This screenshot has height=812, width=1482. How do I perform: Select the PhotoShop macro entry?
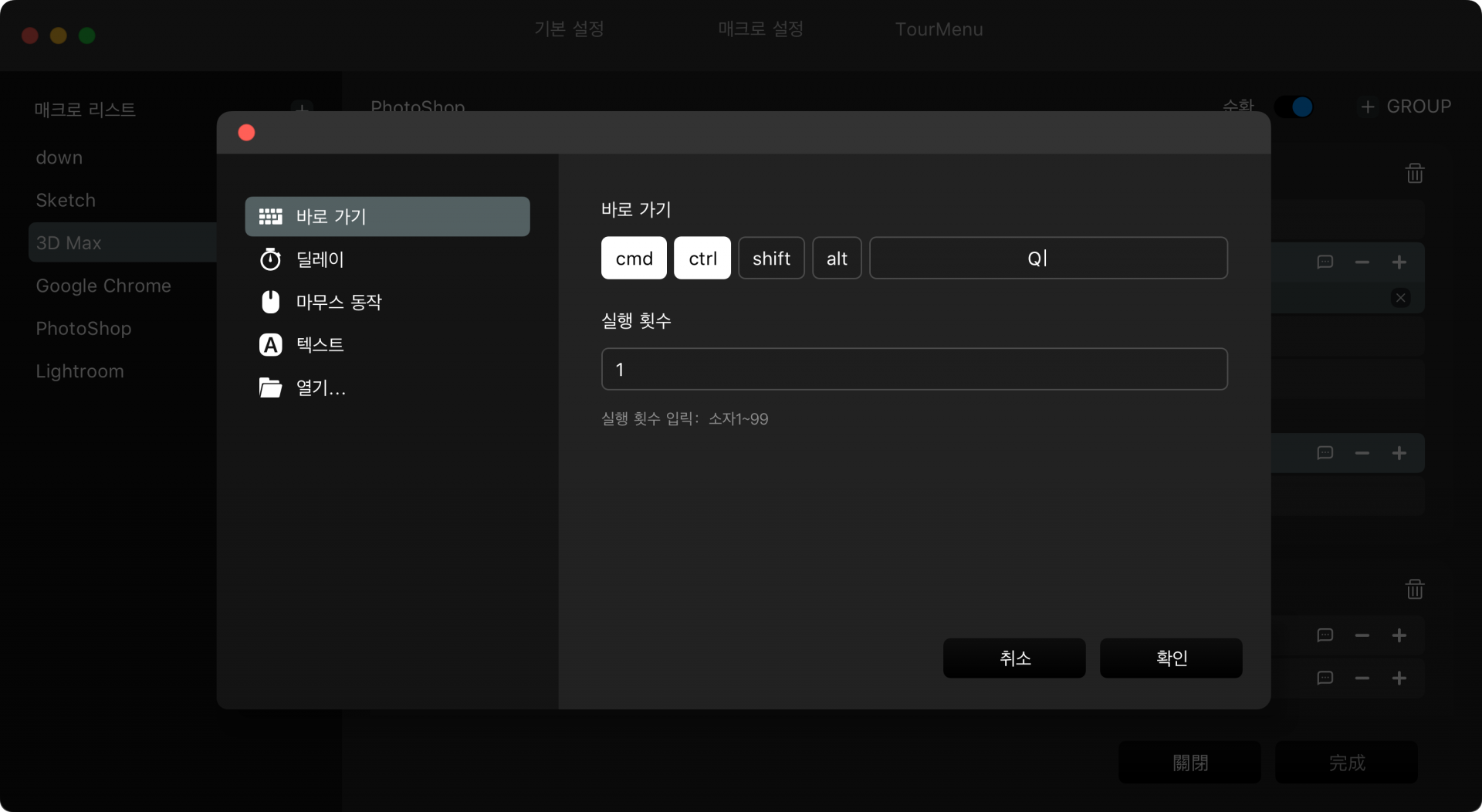(x=83, y=328)
